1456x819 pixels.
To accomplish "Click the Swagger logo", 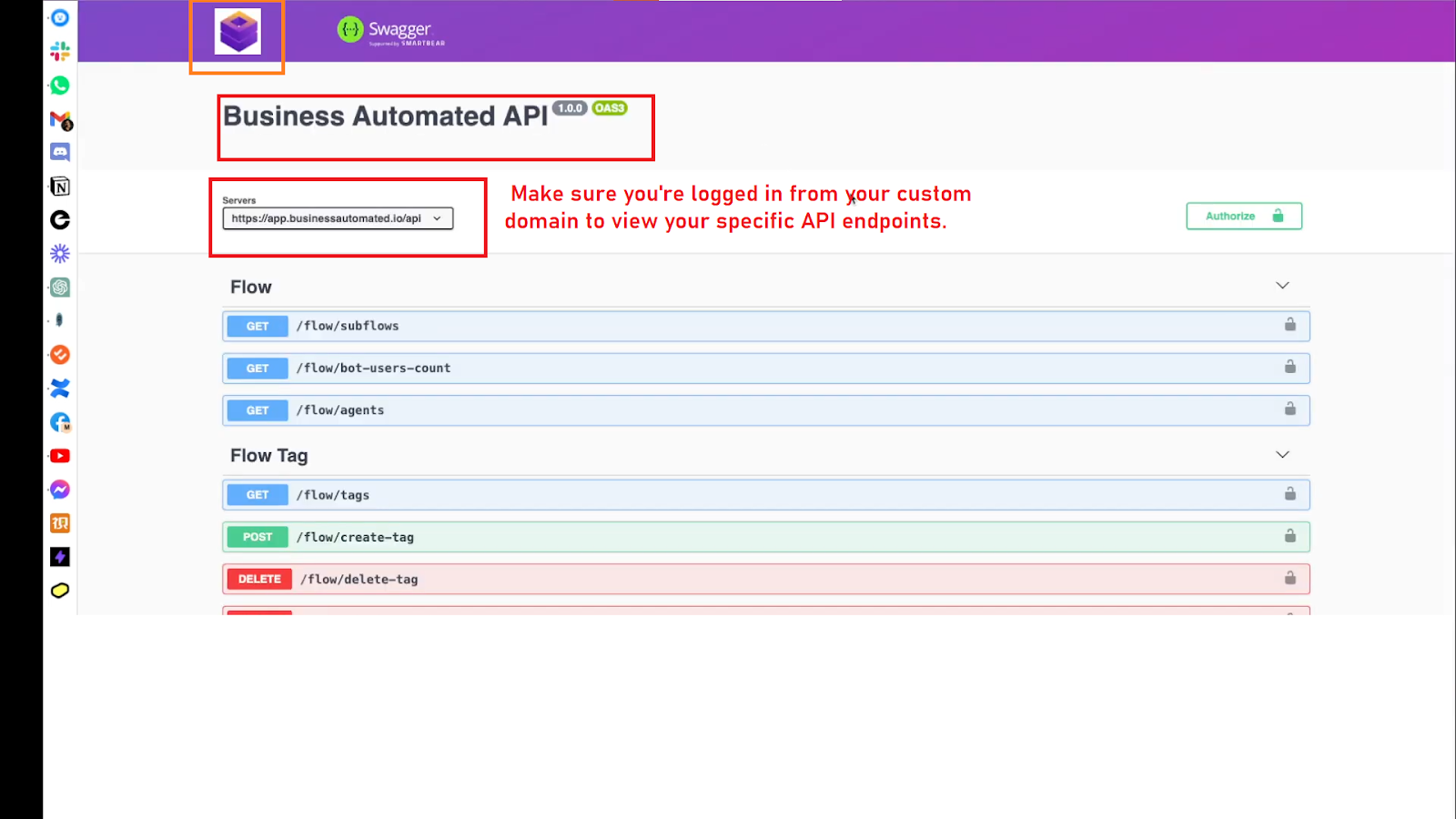I will [x=391, y=31].
